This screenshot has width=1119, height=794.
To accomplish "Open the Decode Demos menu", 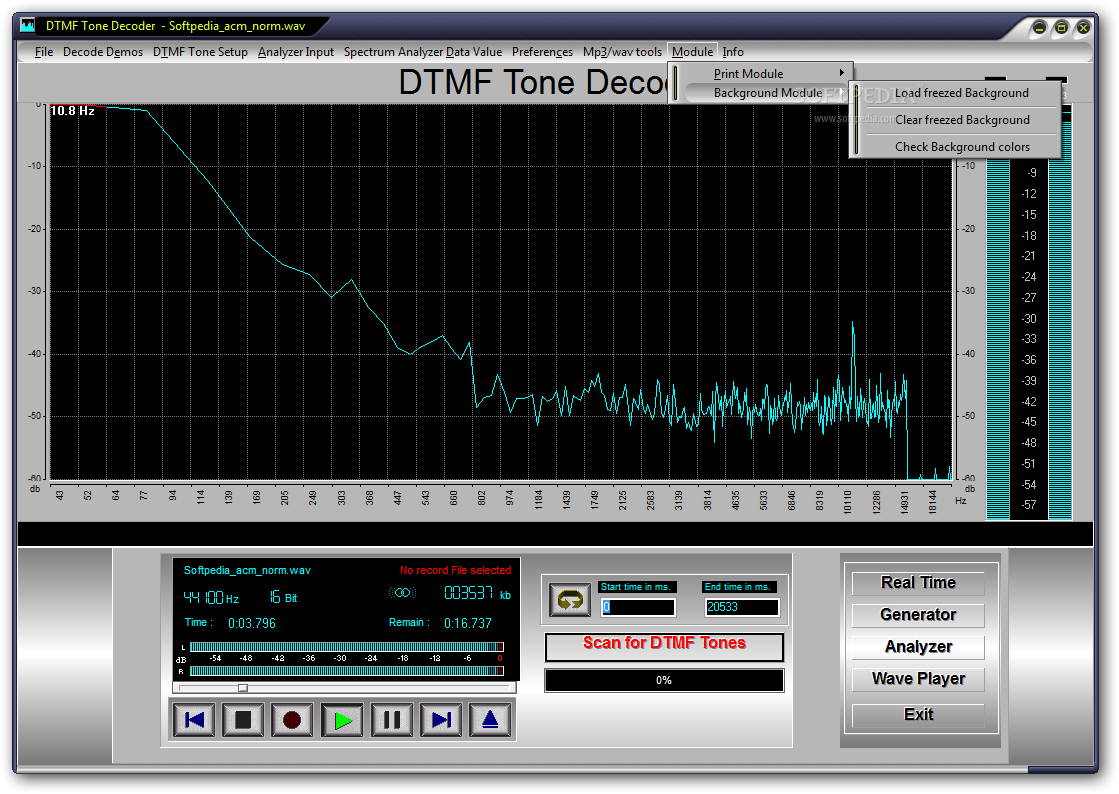I will tap(103, 52).
